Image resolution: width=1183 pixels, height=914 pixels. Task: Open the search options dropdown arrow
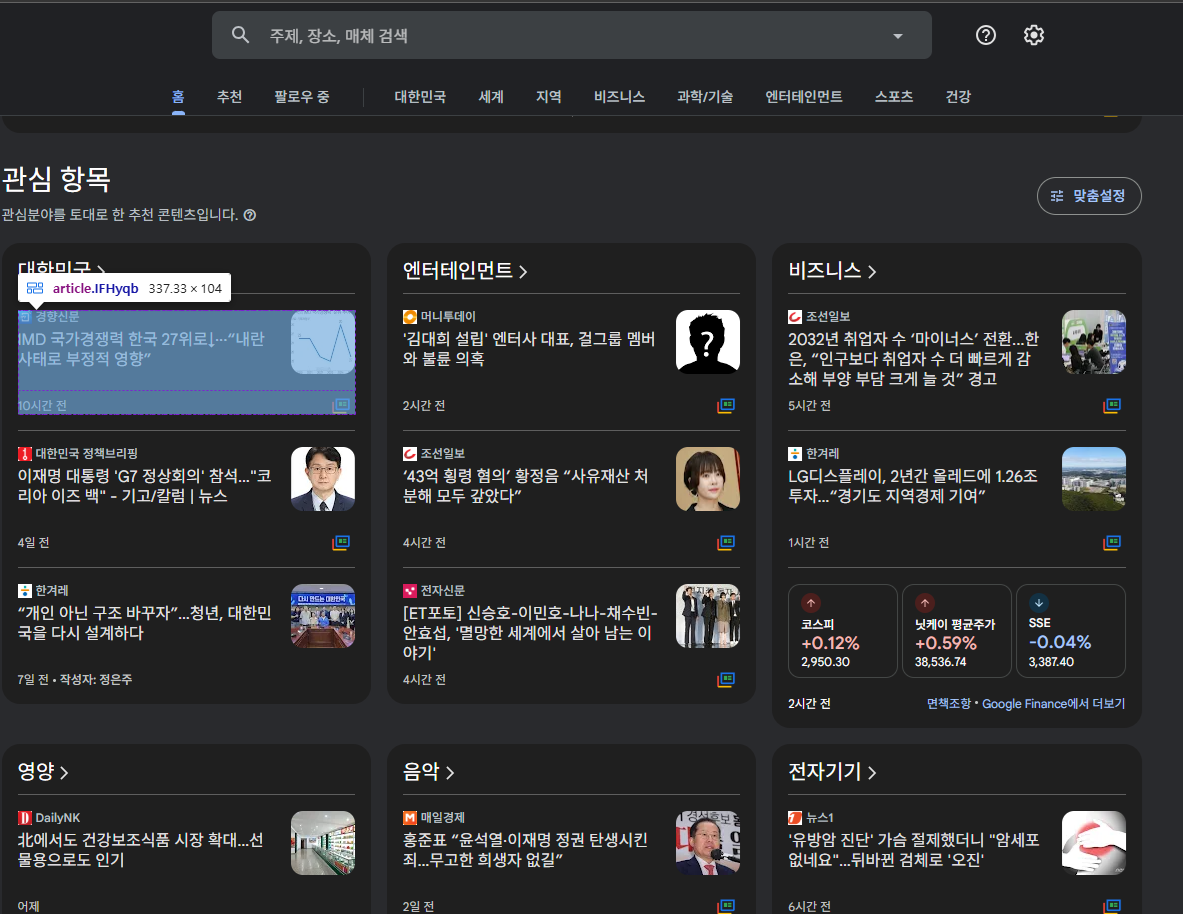click(x=898, y=35)
